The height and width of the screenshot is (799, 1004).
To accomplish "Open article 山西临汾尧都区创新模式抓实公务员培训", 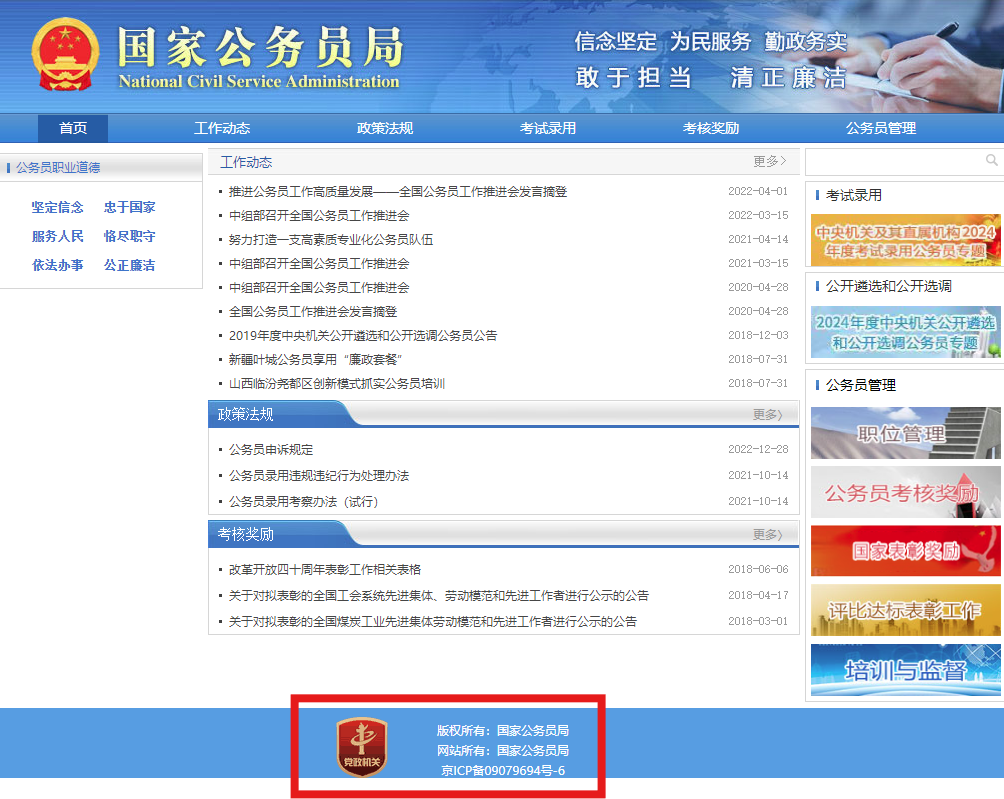I will pos(337,383).
